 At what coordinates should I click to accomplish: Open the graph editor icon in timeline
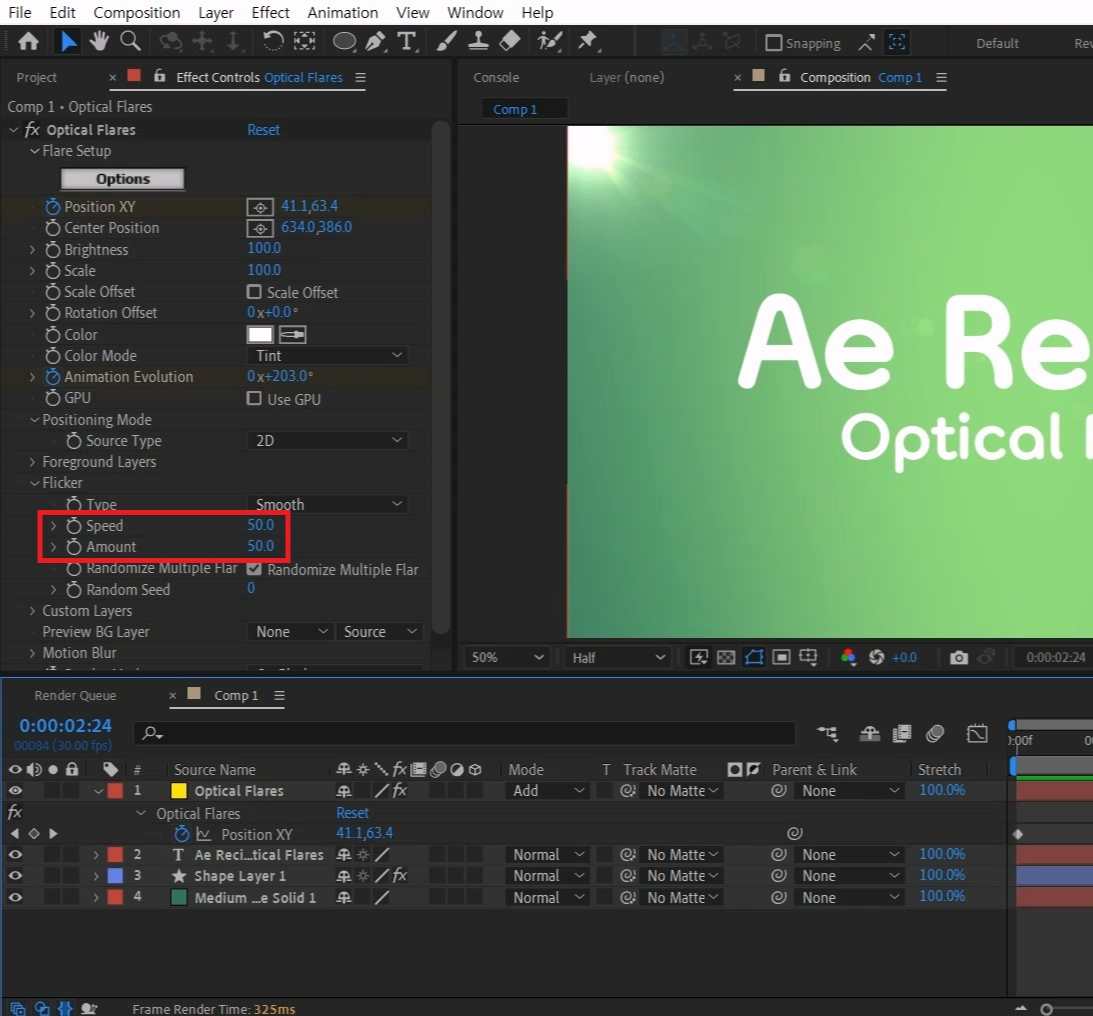(977, 733)
